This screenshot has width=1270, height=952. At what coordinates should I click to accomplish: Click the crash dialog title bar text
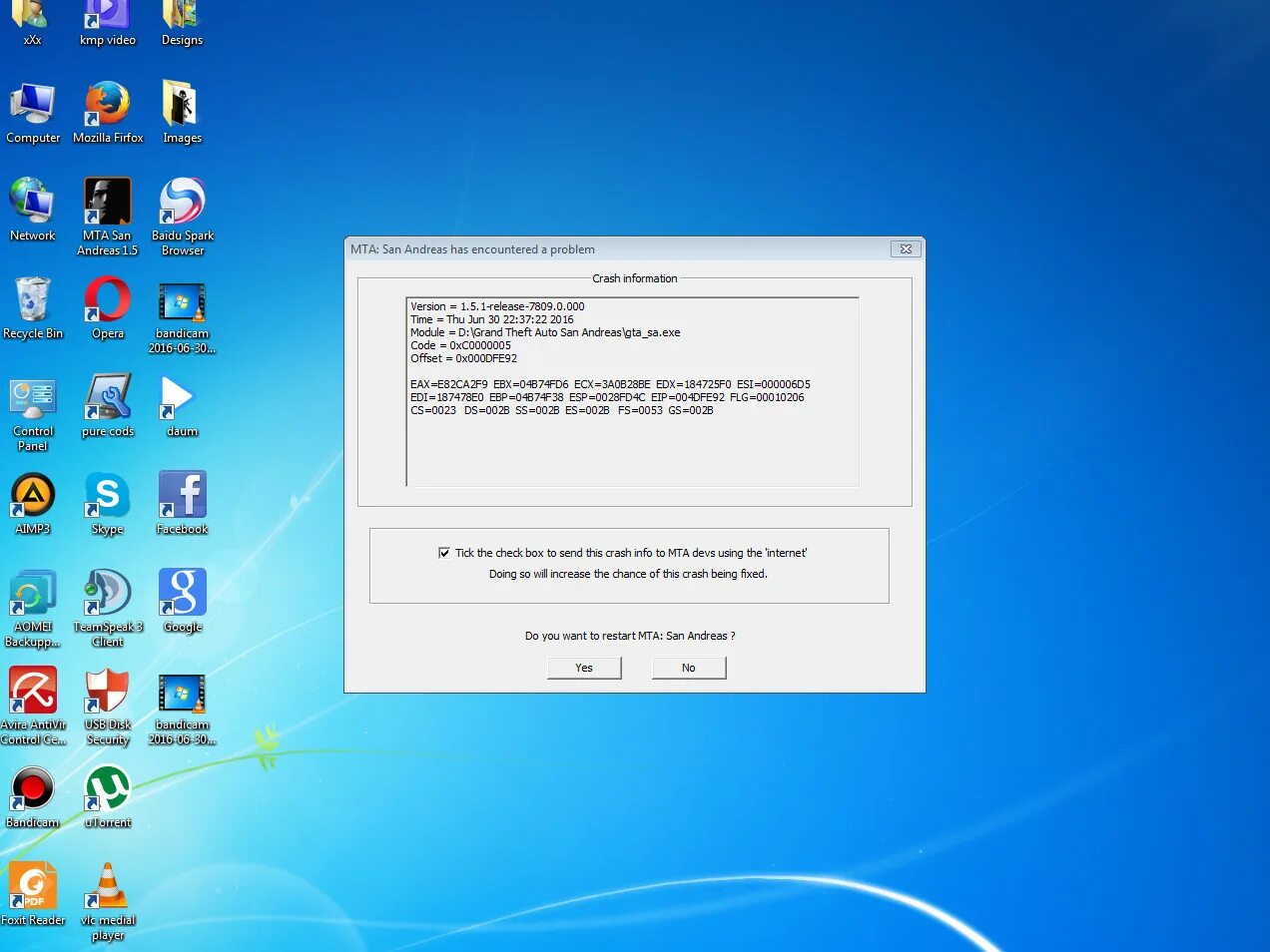472,249
